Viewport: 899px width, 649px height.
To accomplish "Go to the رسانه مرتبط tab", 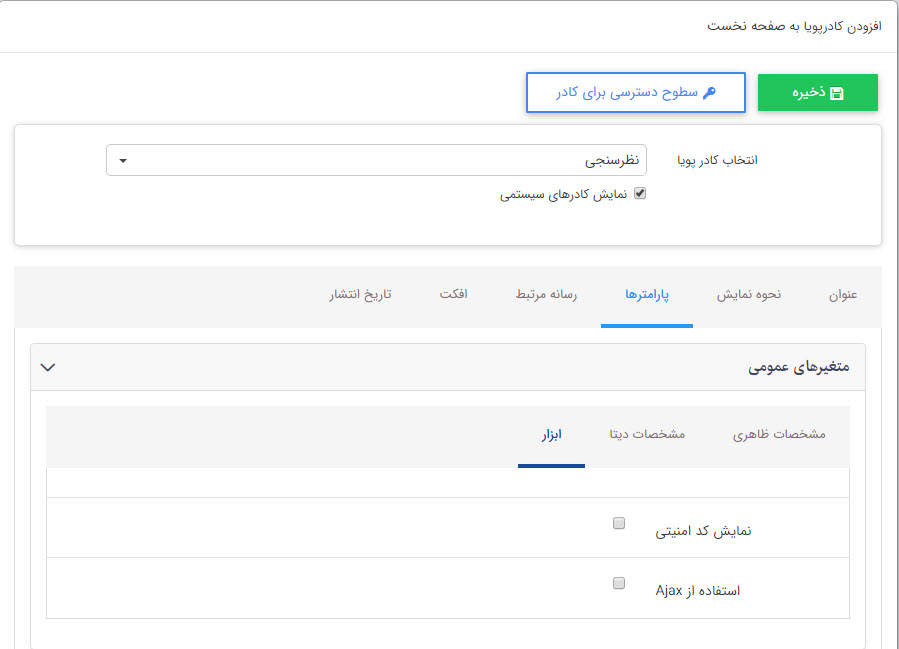I will pos(547,295).
